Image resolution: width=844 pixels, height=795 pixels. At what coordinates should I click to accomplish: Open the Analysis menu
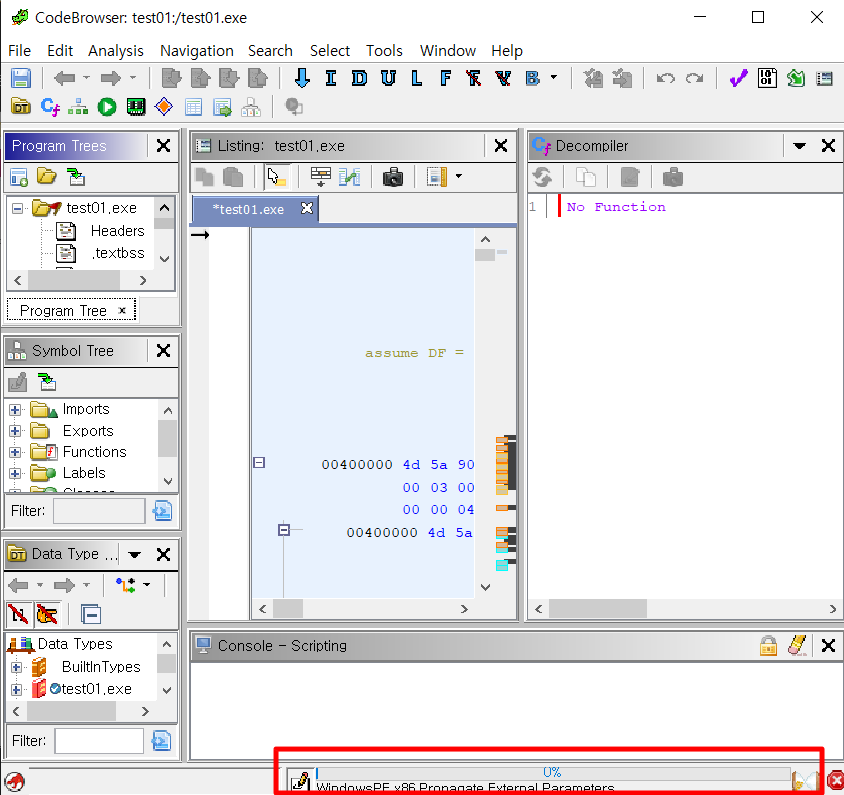pos(116,50)
